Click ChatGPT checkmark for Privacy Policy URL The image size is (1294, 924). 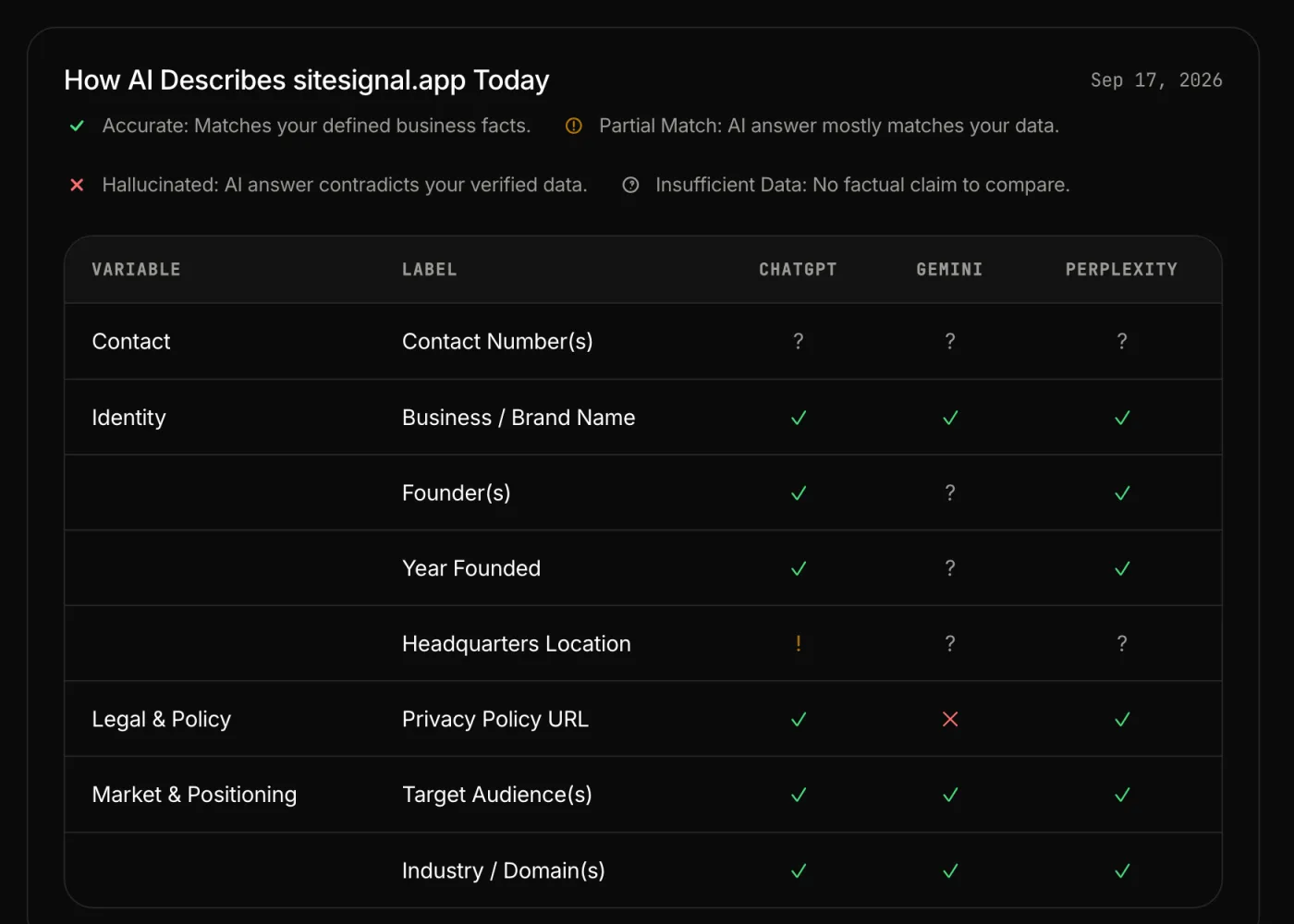[x=799, y=719]
